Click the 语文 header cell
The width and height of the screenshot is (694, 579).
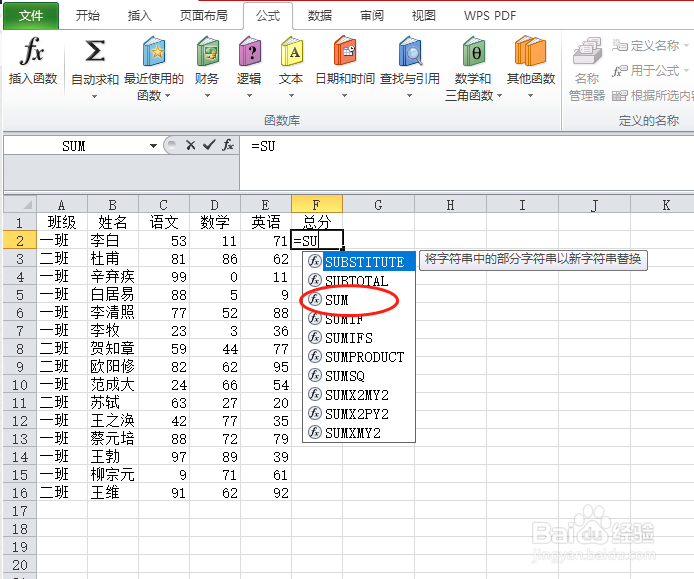click(x=164, y=222)
